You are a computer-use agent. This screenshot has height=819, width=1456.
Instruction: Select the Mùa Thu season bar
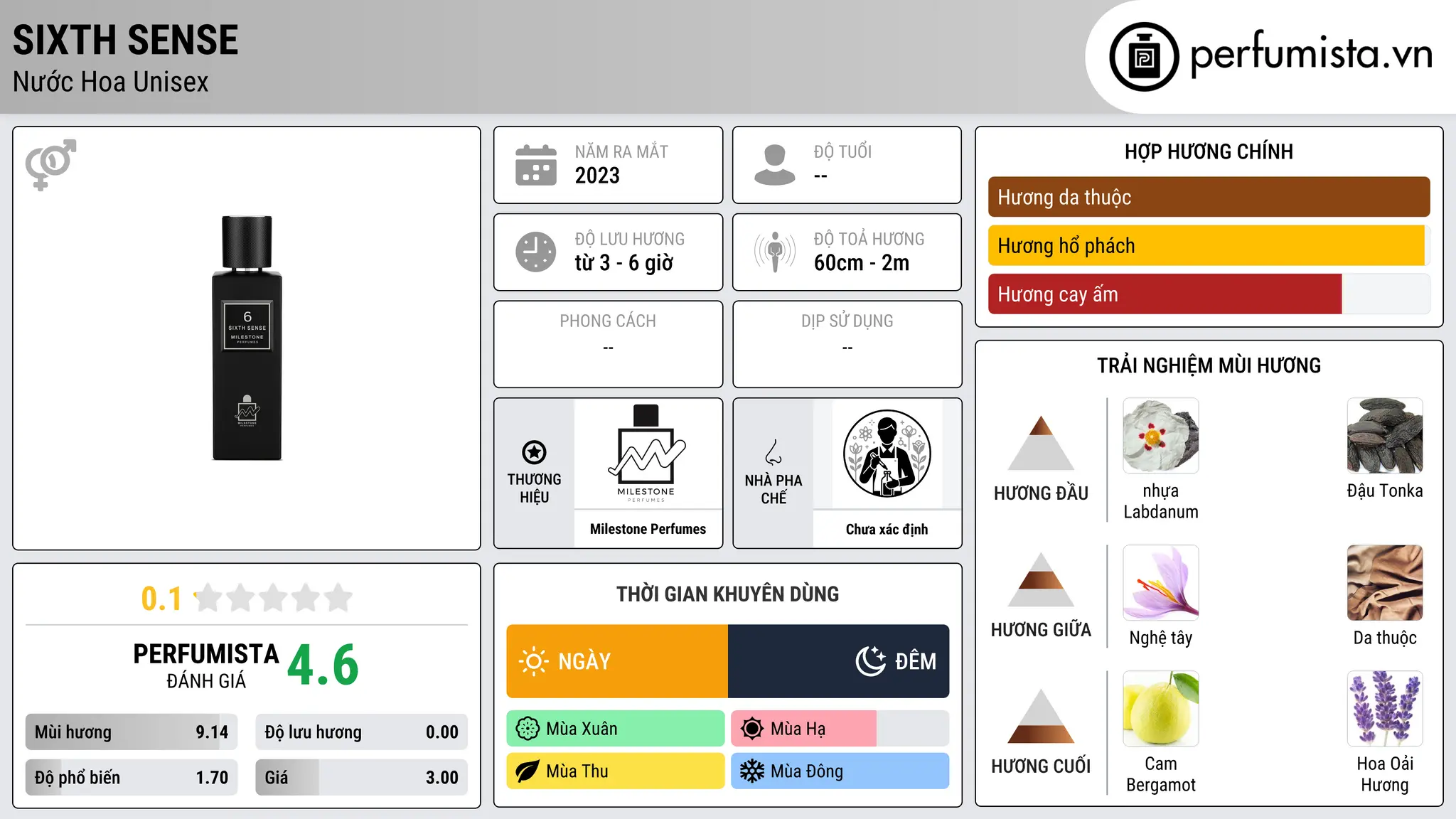616,771
